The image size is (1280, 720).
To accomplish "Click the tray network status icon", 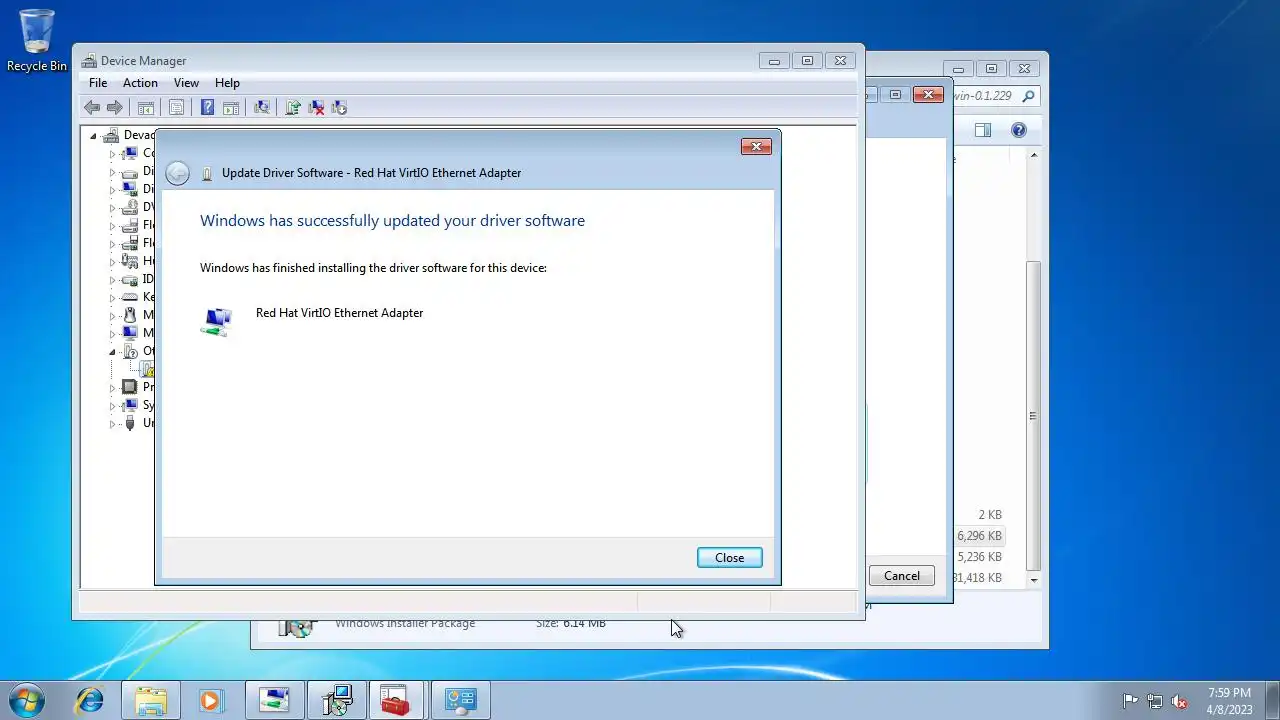I will [1155, 701].
